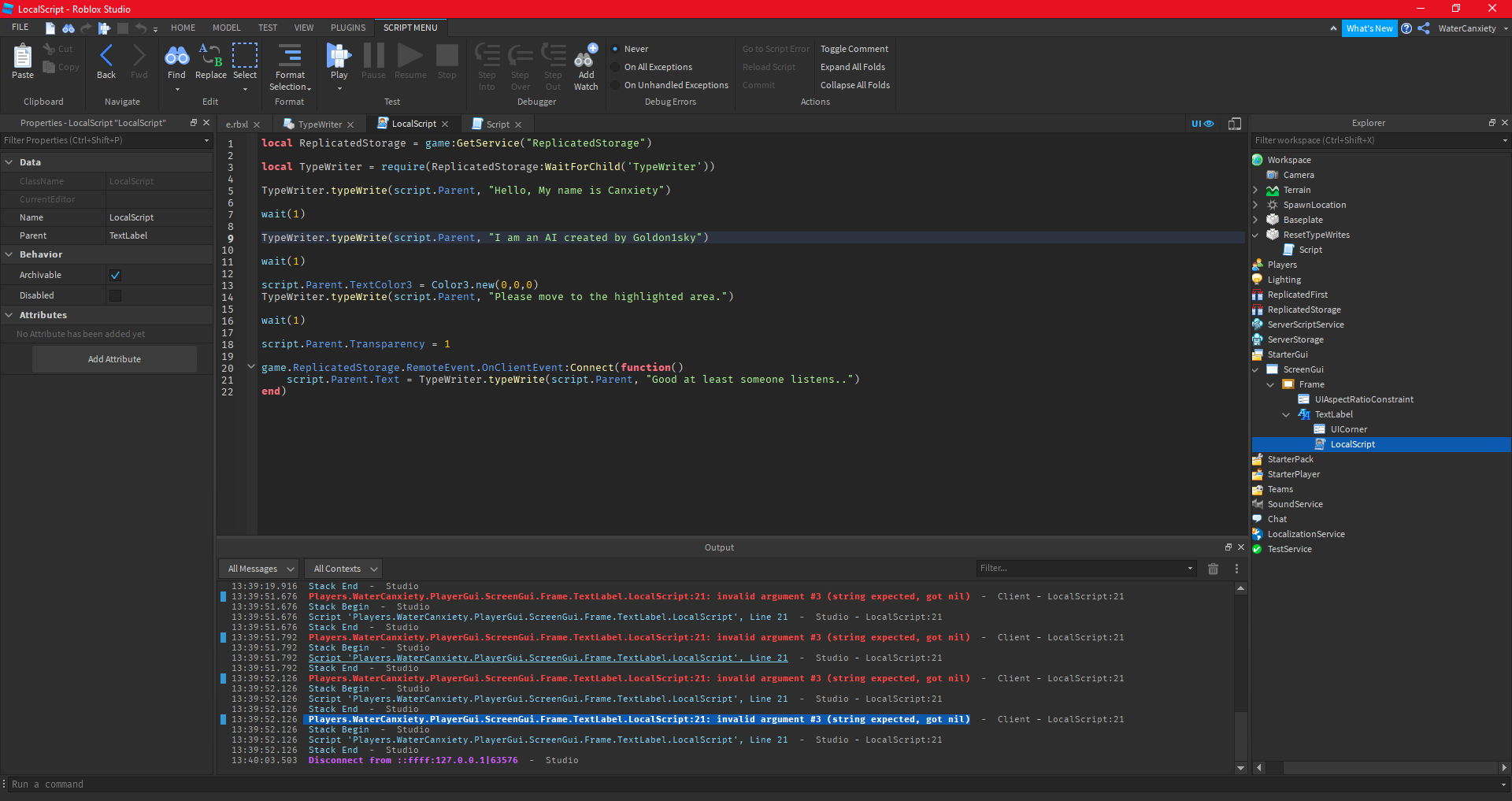Viewport: 1512px width, 801px height.
Task: Select ServerScriptService in Explorer
Action: pyautogui.click(x=1305, y=324)
